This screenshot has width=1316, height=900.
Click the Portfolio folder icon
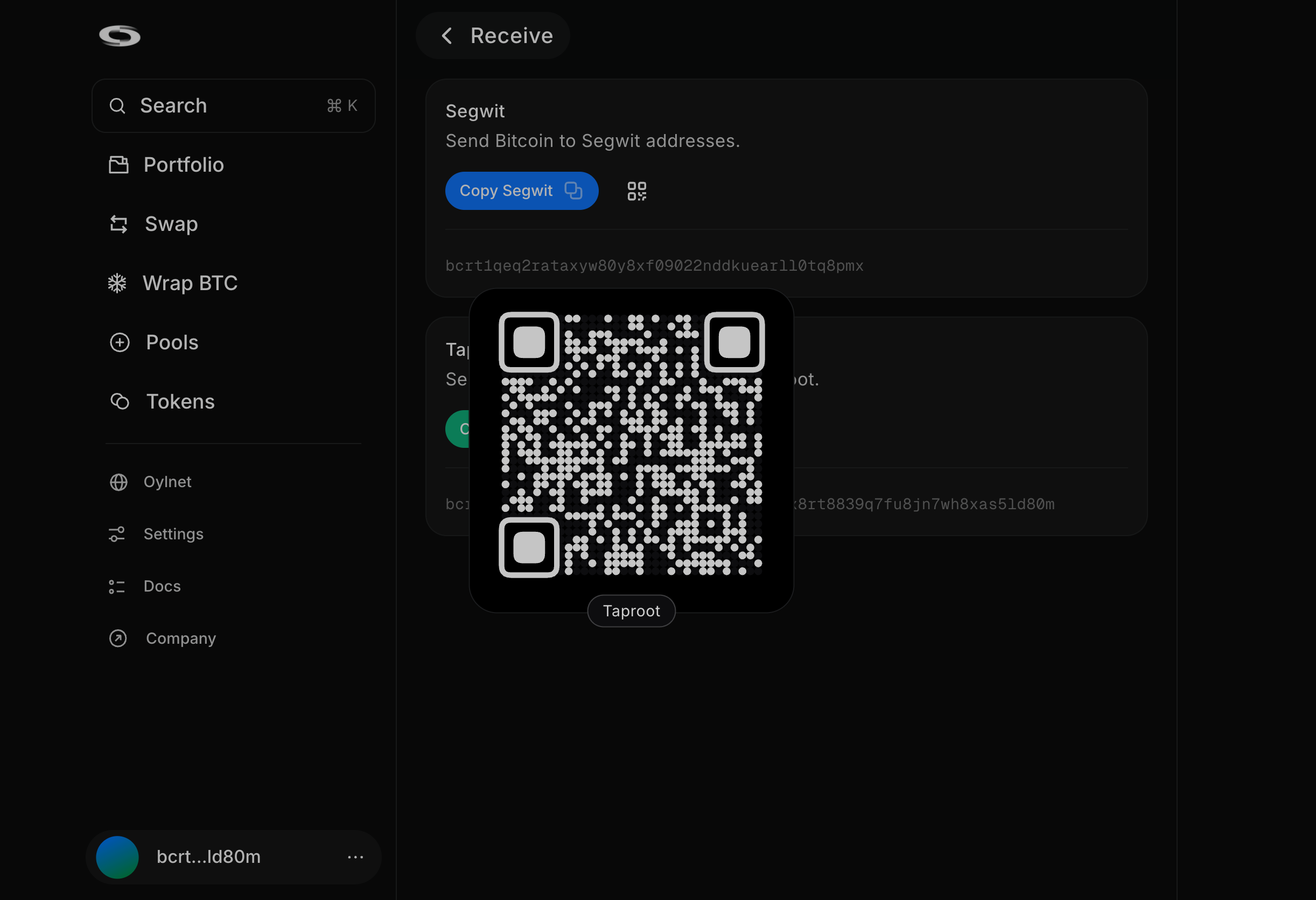click(x=118, y=165)
